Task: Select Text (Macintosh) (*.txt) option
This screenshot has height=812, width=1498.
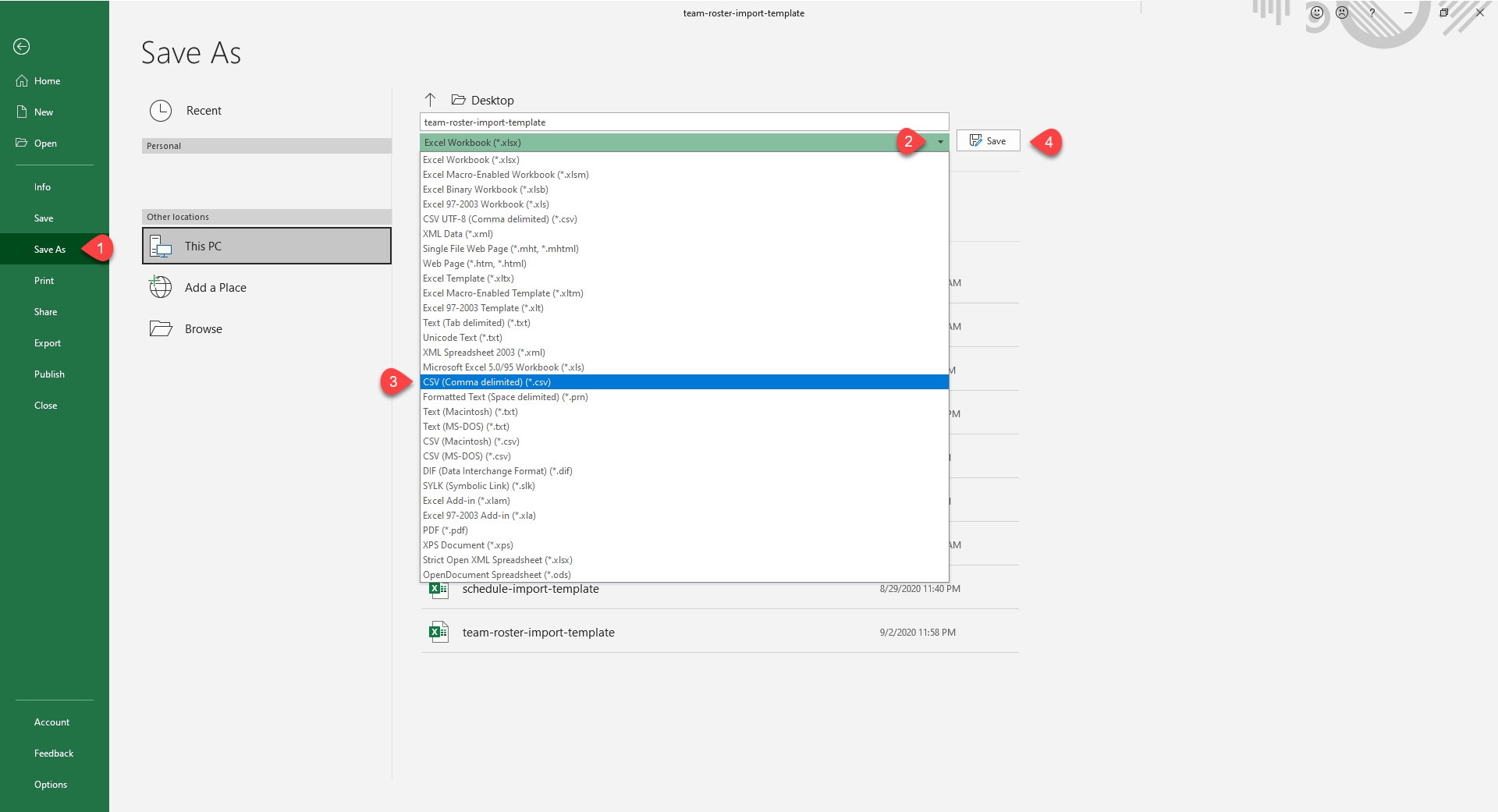Action: click(684, 412)
